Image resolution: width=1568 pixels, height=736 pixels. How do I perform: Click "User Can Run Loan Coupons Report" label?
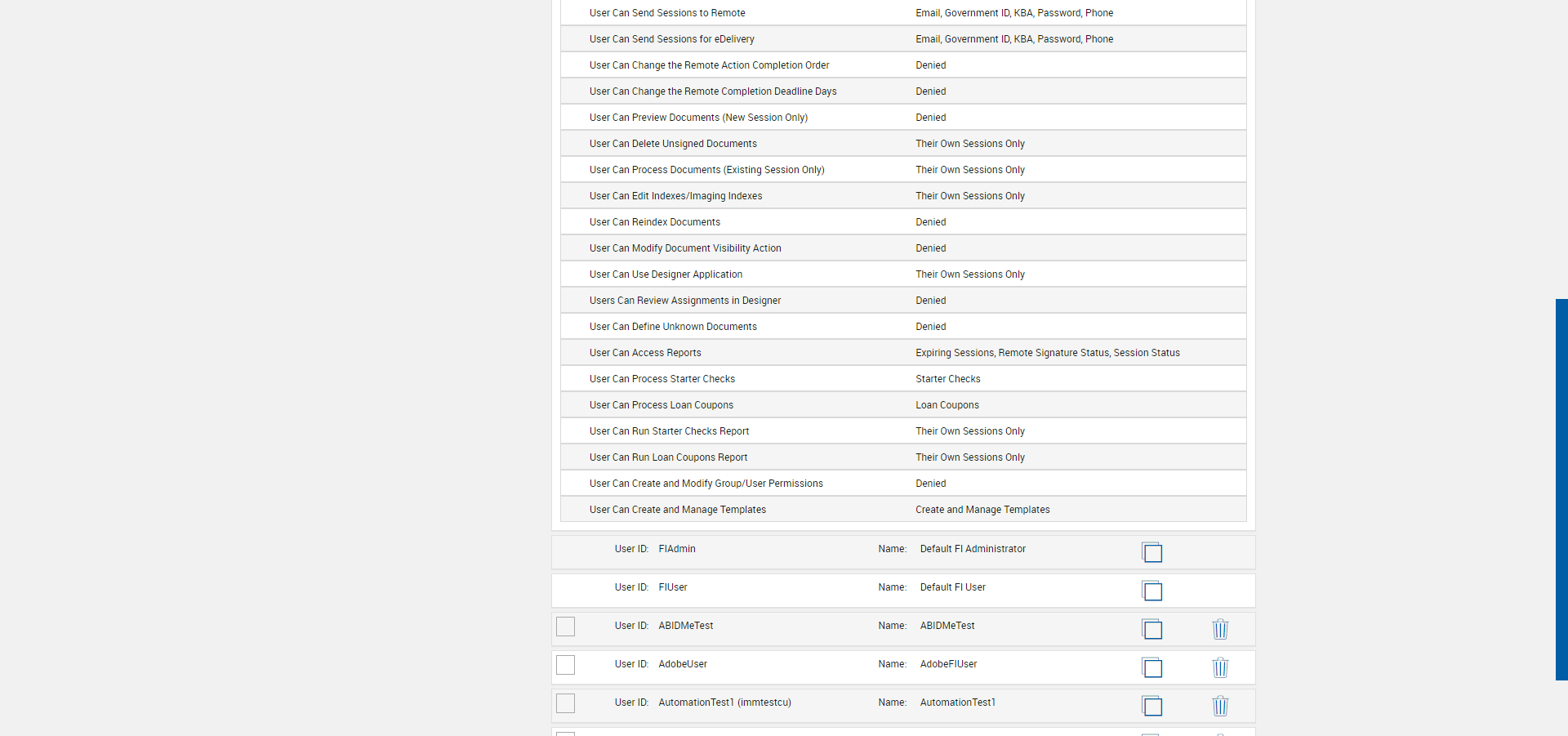click(668, 457)
